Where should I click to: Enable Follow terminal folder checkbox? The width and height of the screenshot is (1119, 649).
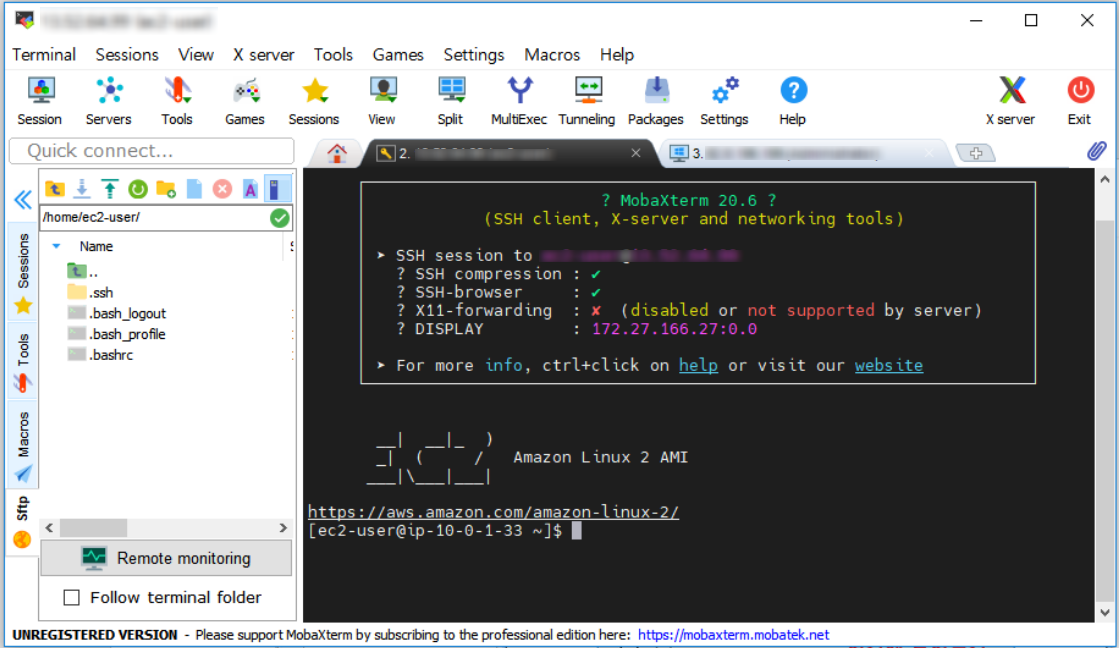71,597
